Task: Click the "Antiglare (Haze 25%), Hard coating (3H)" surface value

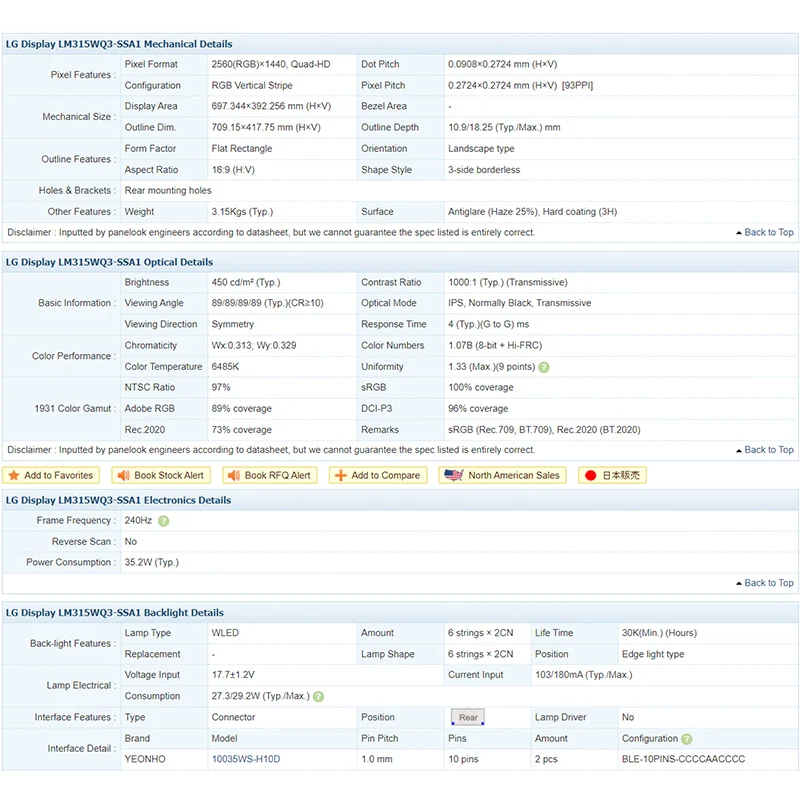Action: coord(533,212)
